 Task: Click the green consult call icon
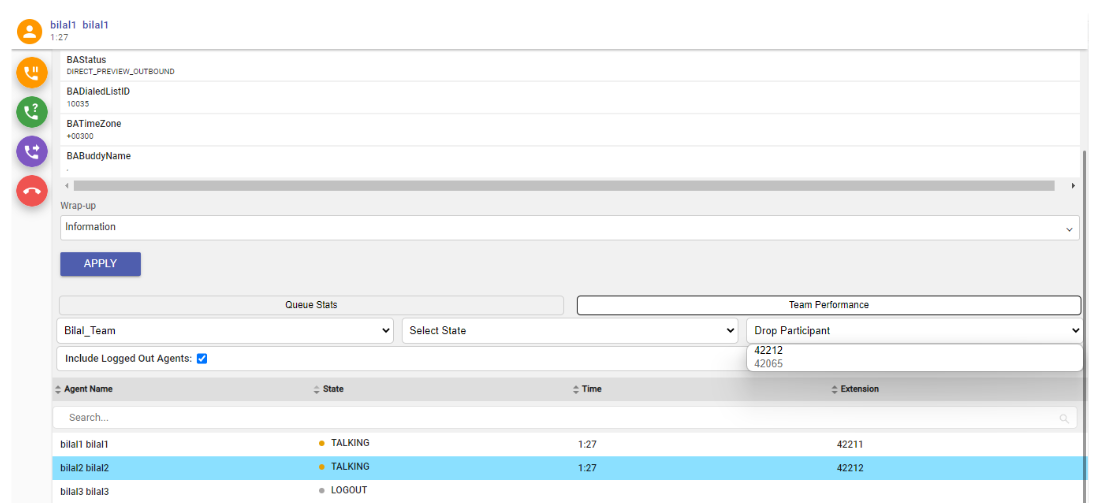[x=32, y=112]
